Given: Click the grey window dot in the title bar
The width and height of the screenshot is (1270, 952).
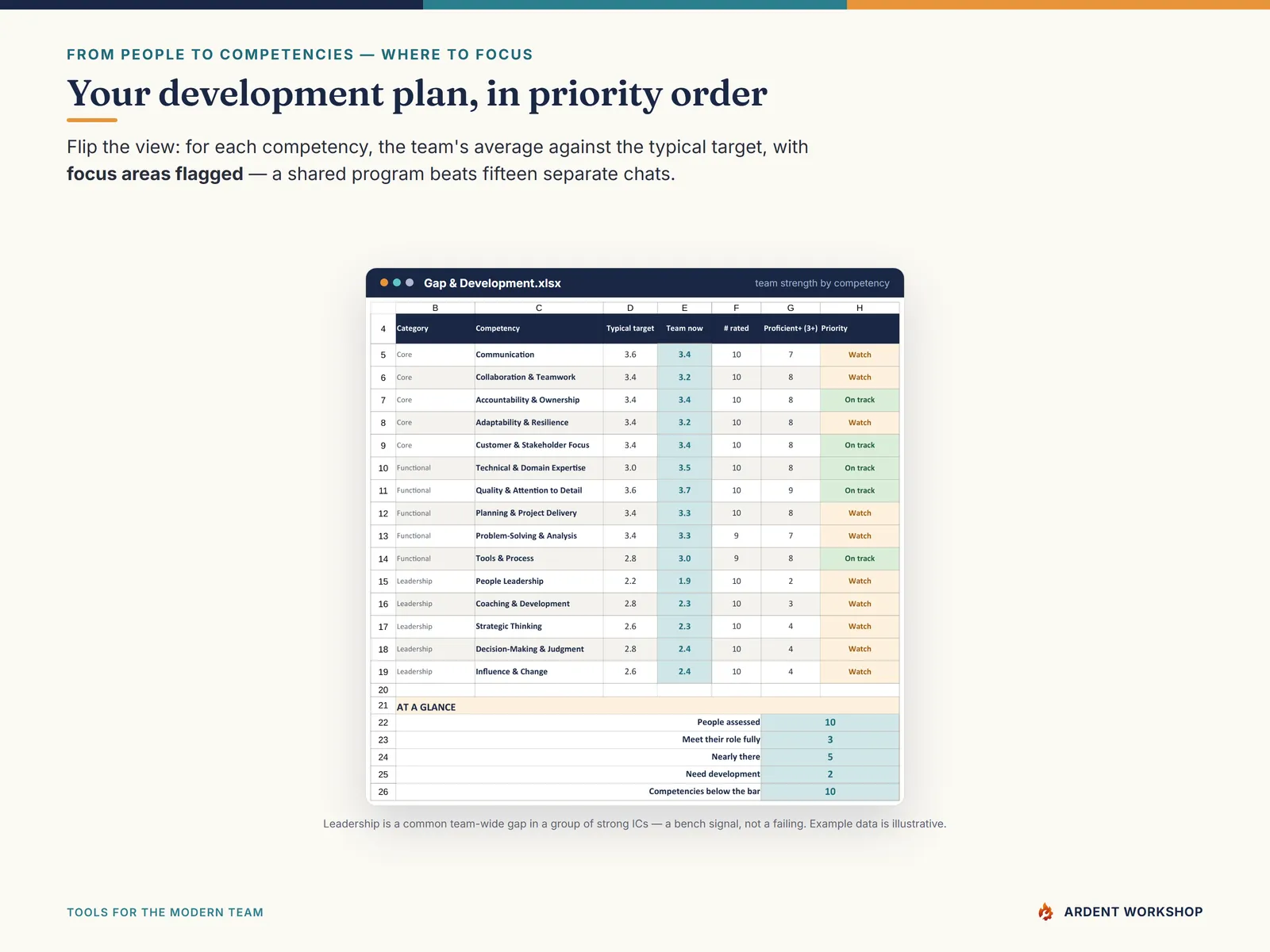Looking at the screenshot, I should point(410,282).
